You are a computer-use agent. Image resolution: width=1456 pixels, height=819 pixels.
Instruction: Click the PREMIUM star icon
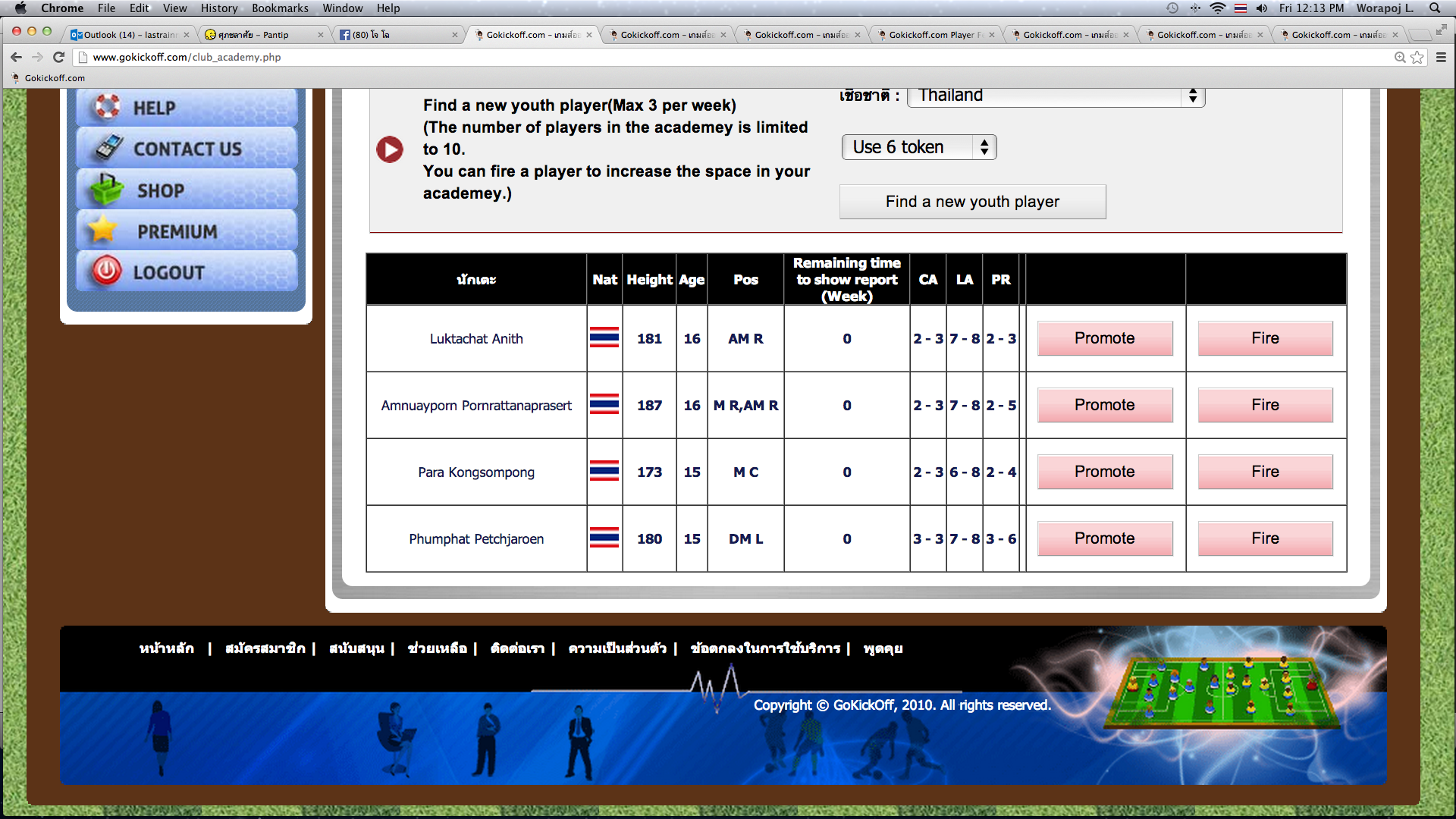pyautogui.click(x=102, y=230)
